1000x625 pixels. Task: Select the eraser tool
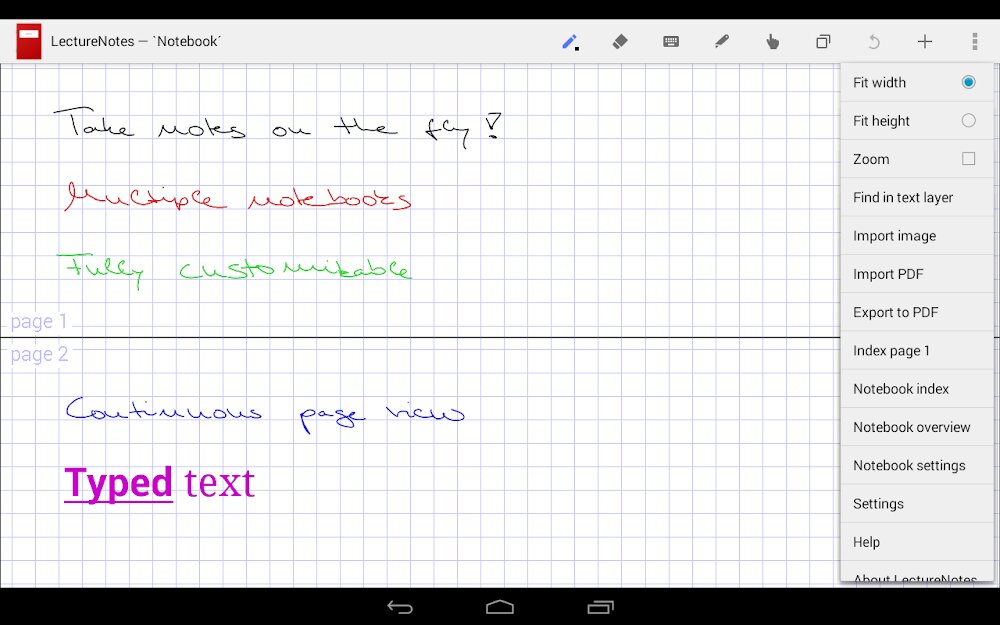[620, 42]
